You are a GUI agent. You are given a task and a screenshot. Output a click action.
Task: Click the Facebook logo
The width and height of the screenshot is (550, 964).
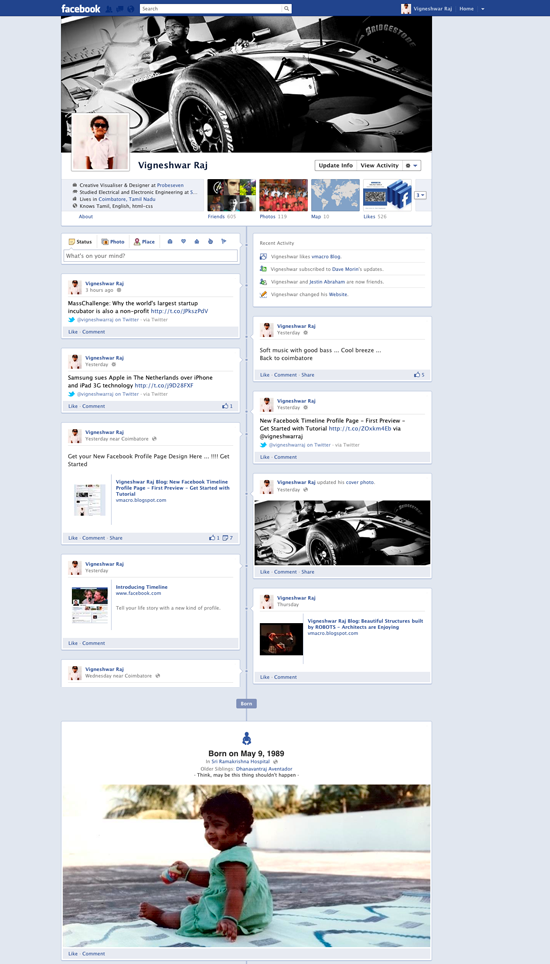[81, 9]
